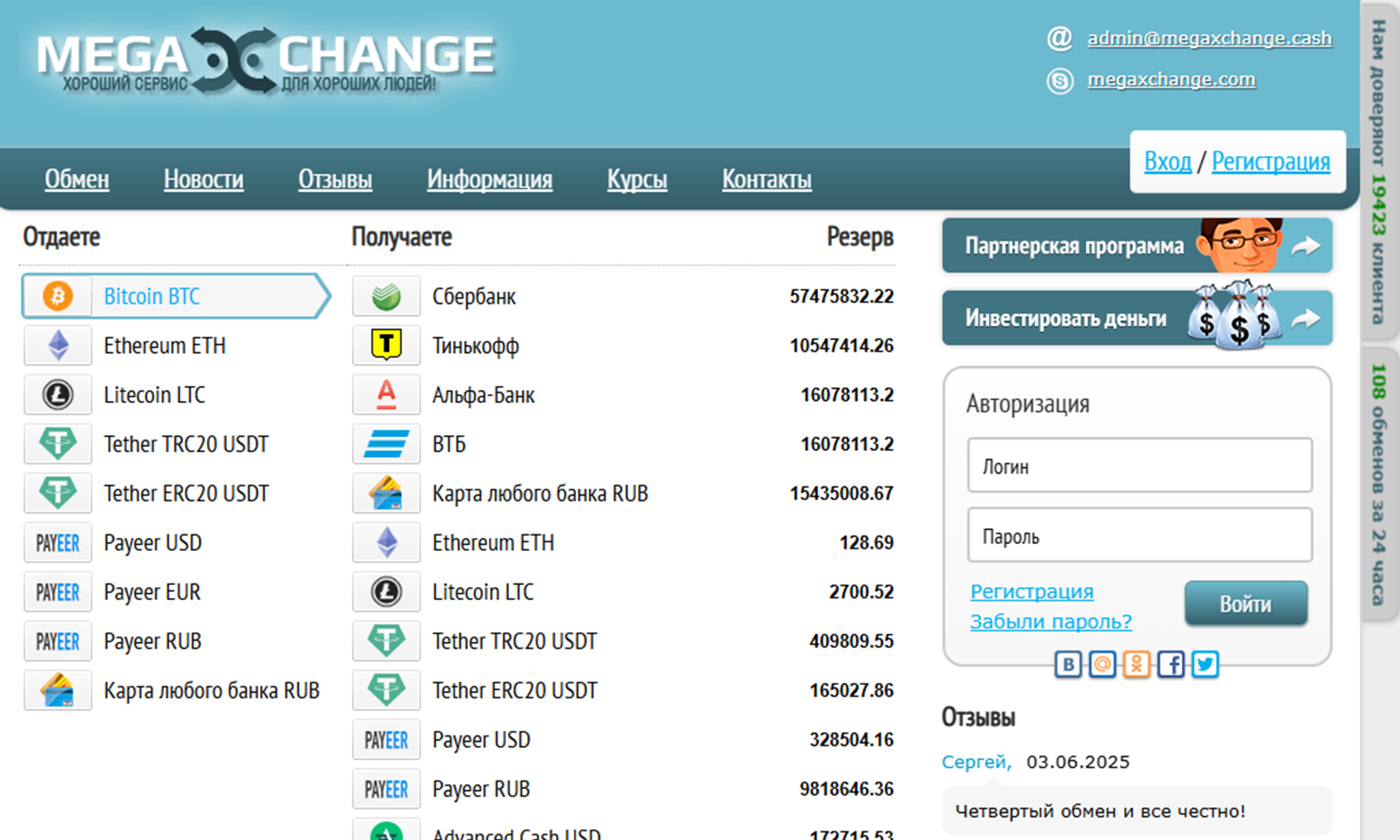Click the Сбербанк green logo icon
Image resolution: width=1400 pixels, height=840 pixels.
point(386,296)
